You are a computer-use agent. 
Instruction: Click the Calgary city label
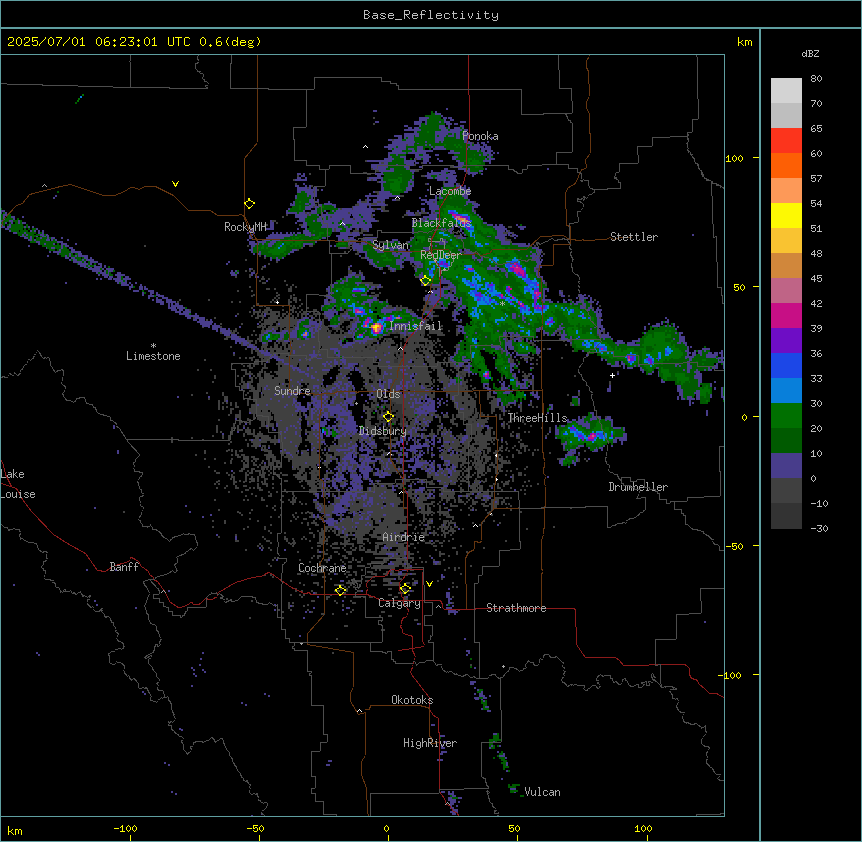coord(400,603)
